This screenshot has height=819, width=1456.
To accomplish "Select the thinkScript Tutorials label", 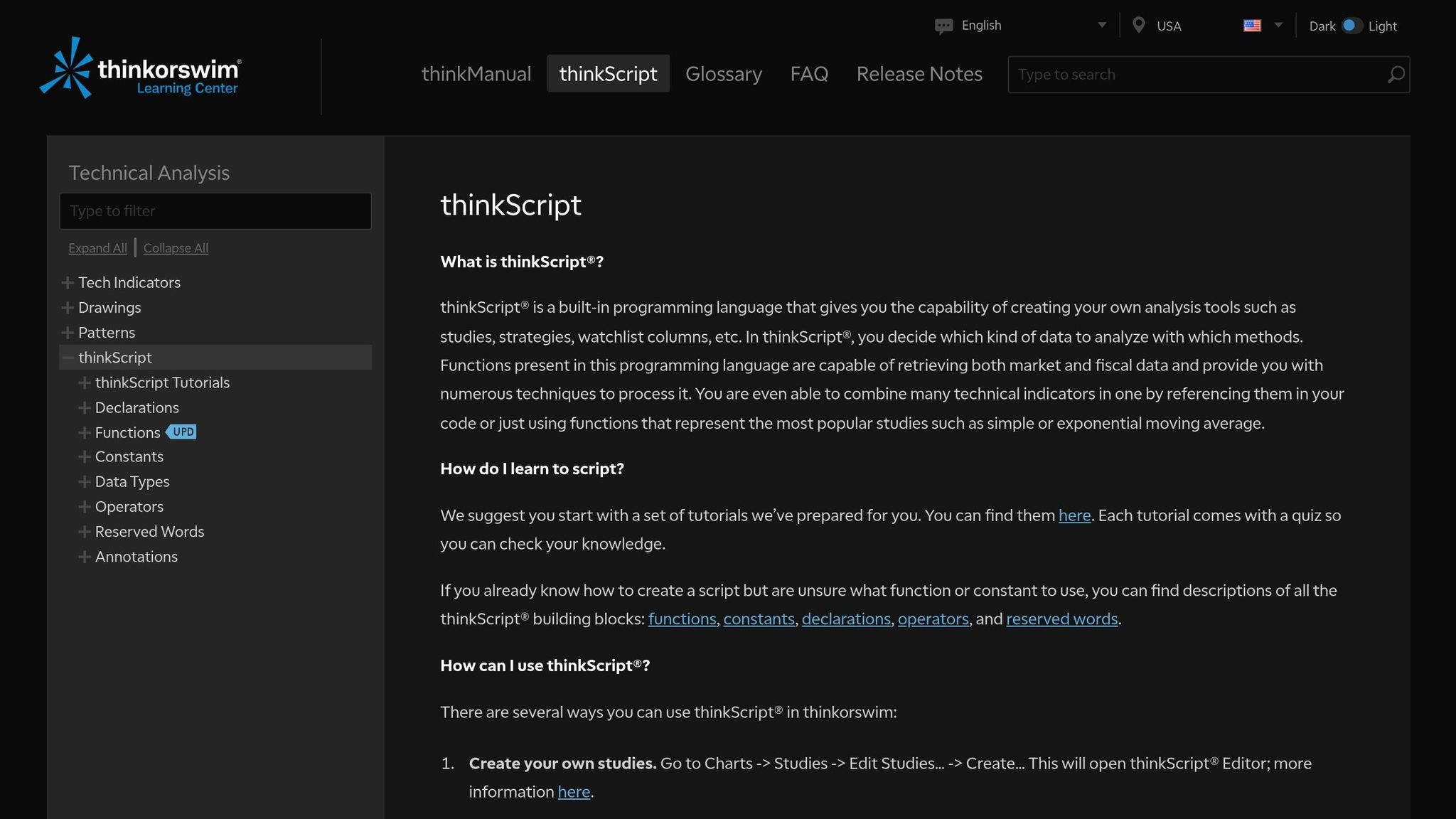I will pos(162,382).
